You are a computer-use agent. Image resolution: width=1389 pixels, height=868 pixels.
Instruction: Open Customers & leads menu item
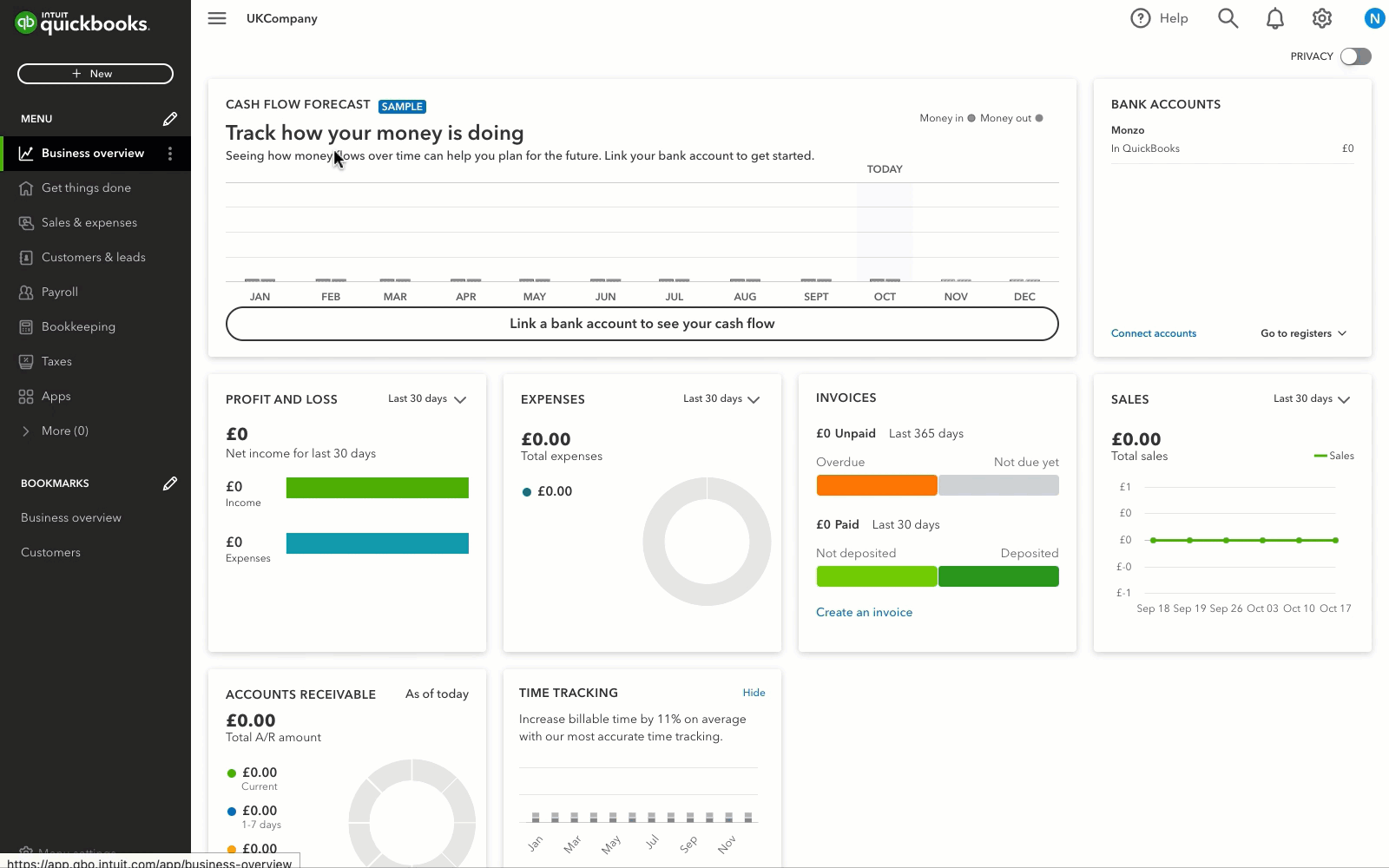(95, 258)
